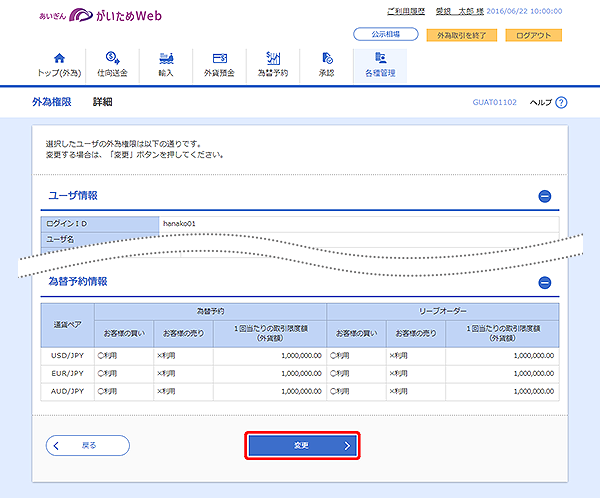
Task: Click EUR/JPY リーブオーダー ×利用 sell cell
Action: tap(416, 373)
